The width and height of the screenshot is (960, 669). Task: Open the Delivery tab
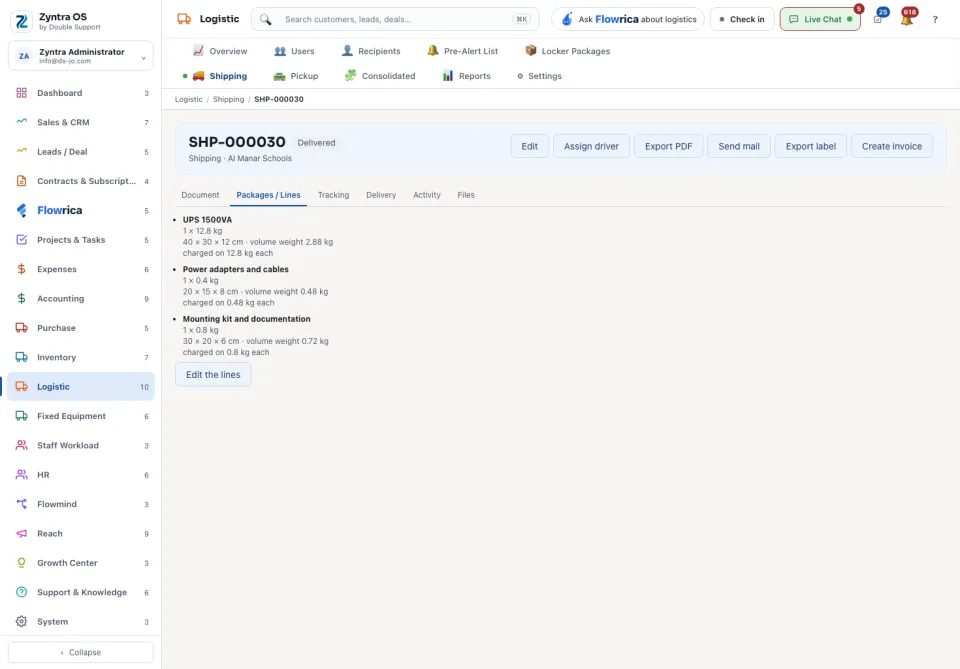tap(381, 195)
